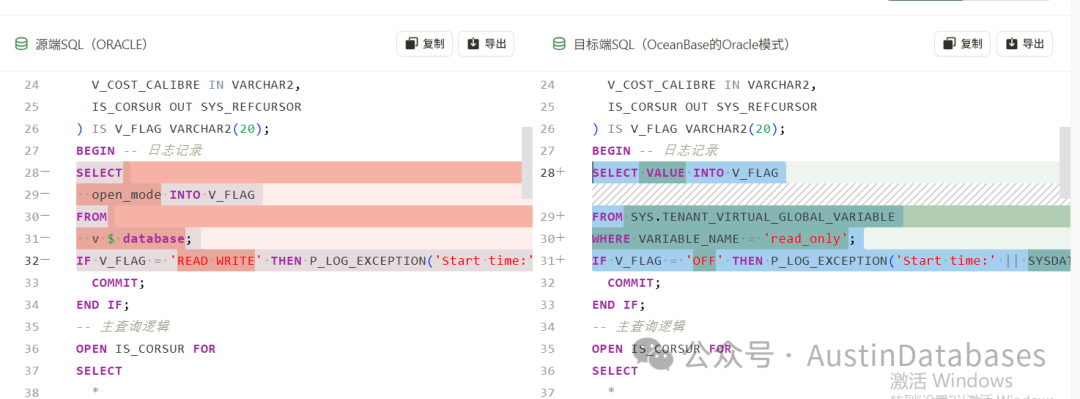Click FROM SYS.TENANT_VIRTUAL_GLOBAL_VARIABLE in target
This screenshot has width=1080, height=399.
[x=743, y=217]
